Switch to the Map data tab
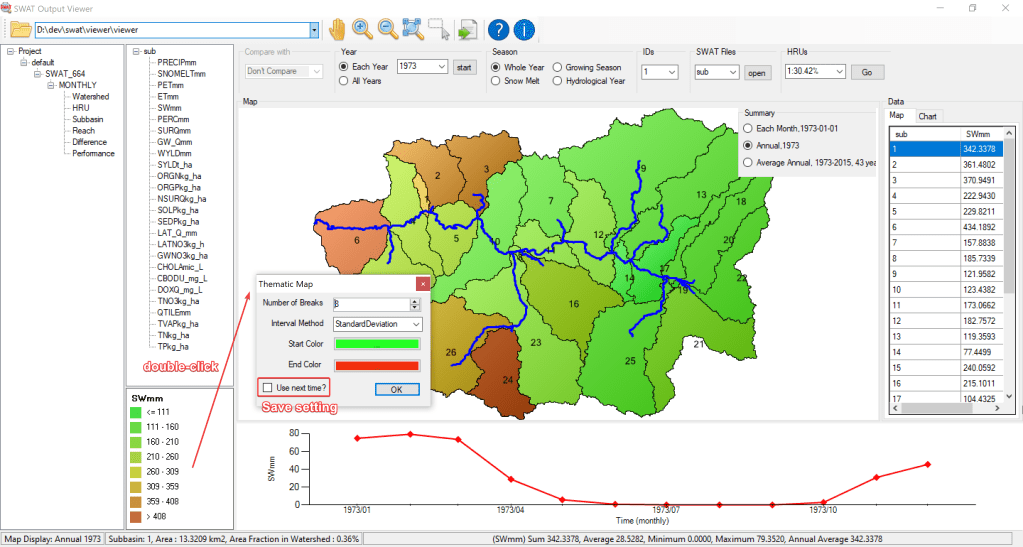Screen dimensions: 1023x547 pyautogui.click(x=897, y=115)
